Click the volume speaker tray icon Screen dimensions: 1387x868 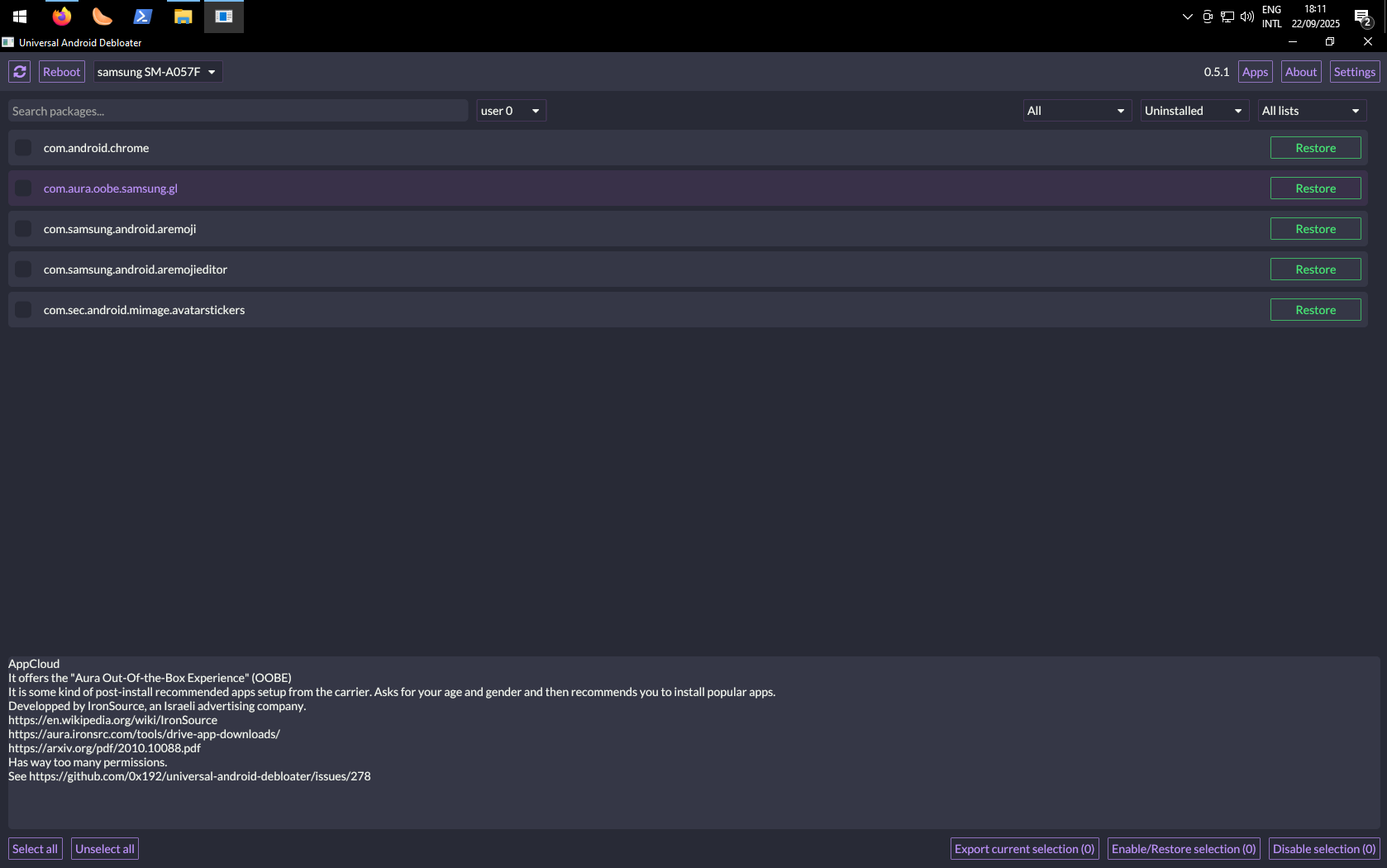[x=1246, y=17]
